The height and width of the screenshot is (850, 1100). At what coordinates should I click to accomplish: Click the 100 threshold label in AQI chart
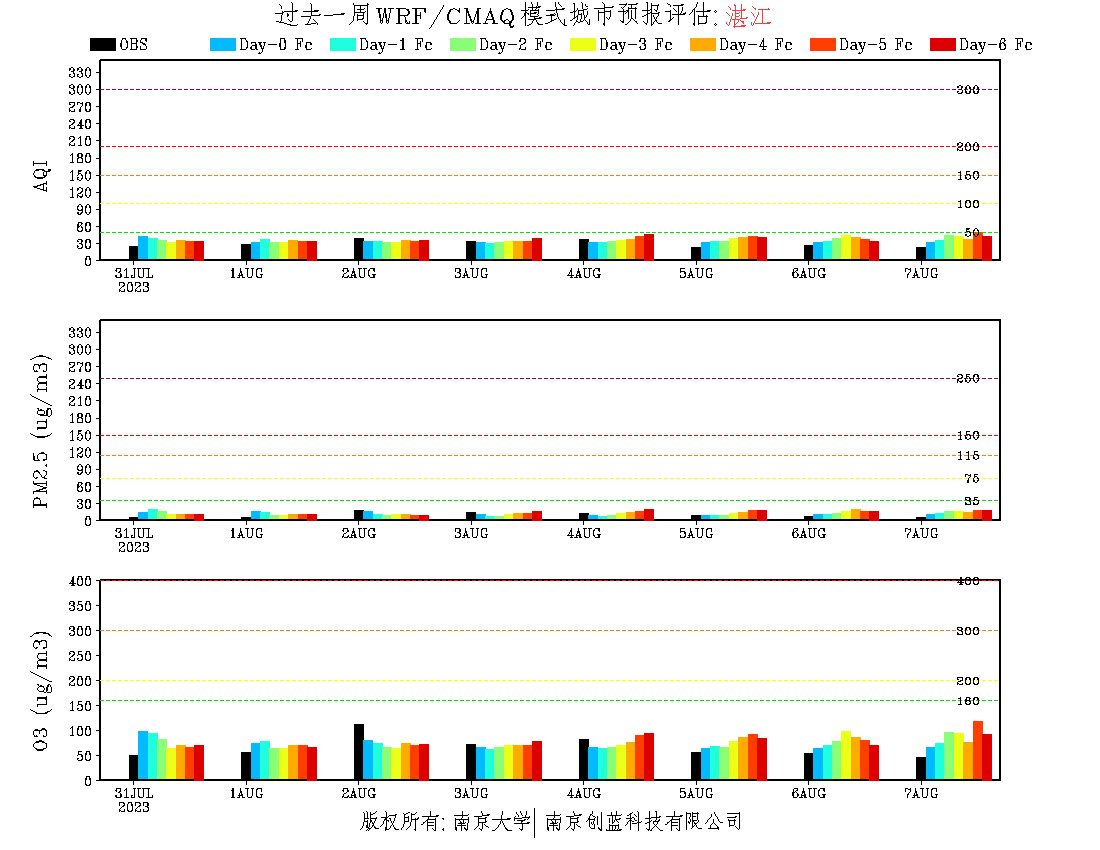(968, 204)
